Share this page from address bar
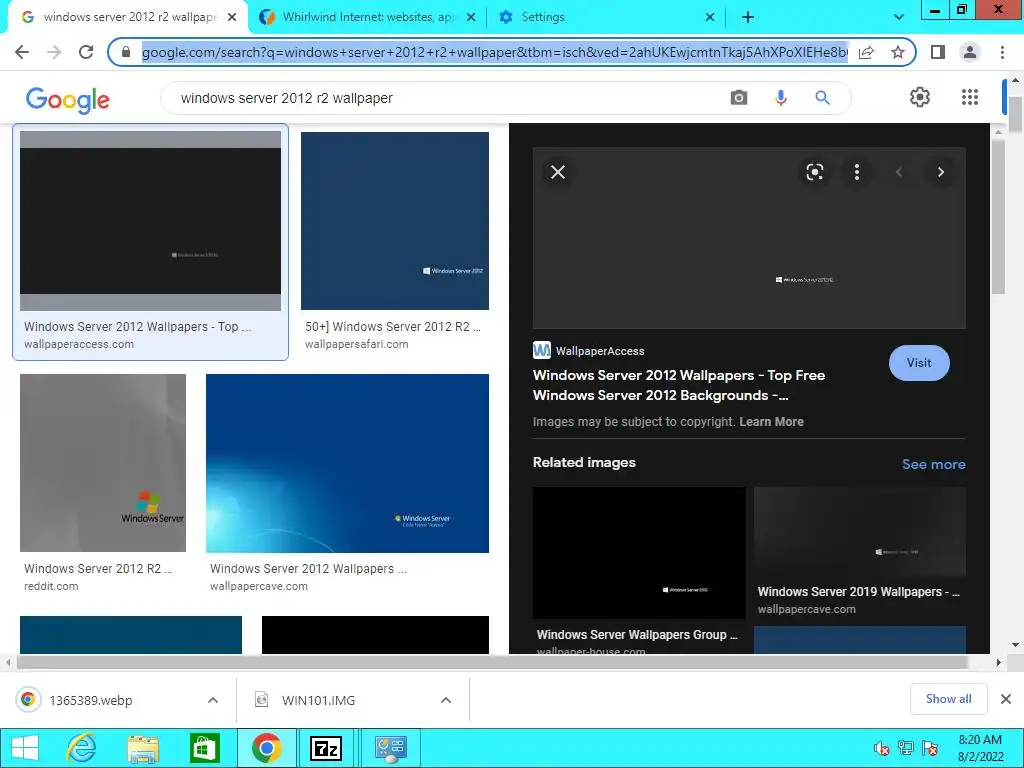This screenshot has height=768, width=1024. (866, 52)
